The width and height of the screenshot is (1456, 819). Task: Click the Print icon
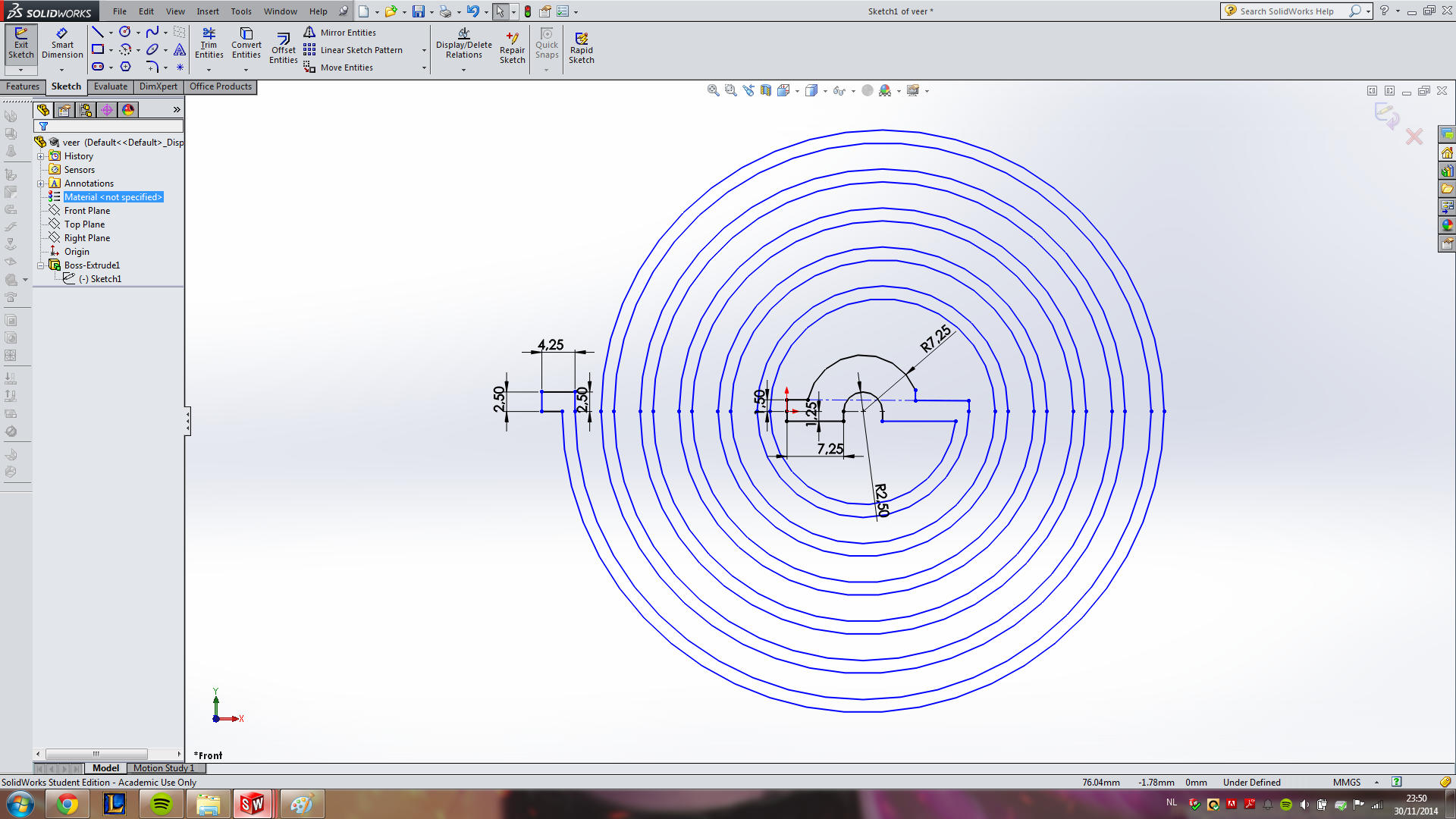(445, 11)
